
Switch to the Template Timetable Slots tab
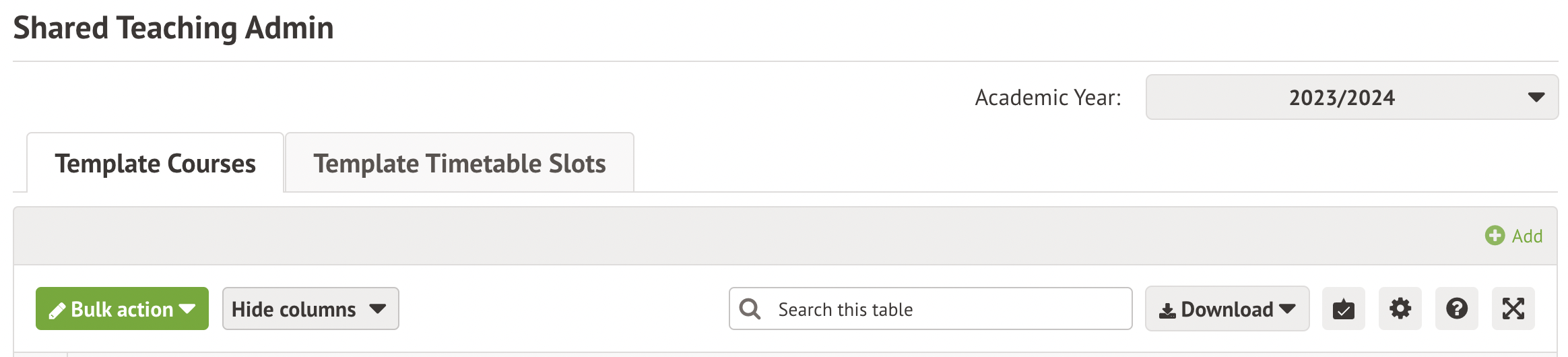click(459, 164)
